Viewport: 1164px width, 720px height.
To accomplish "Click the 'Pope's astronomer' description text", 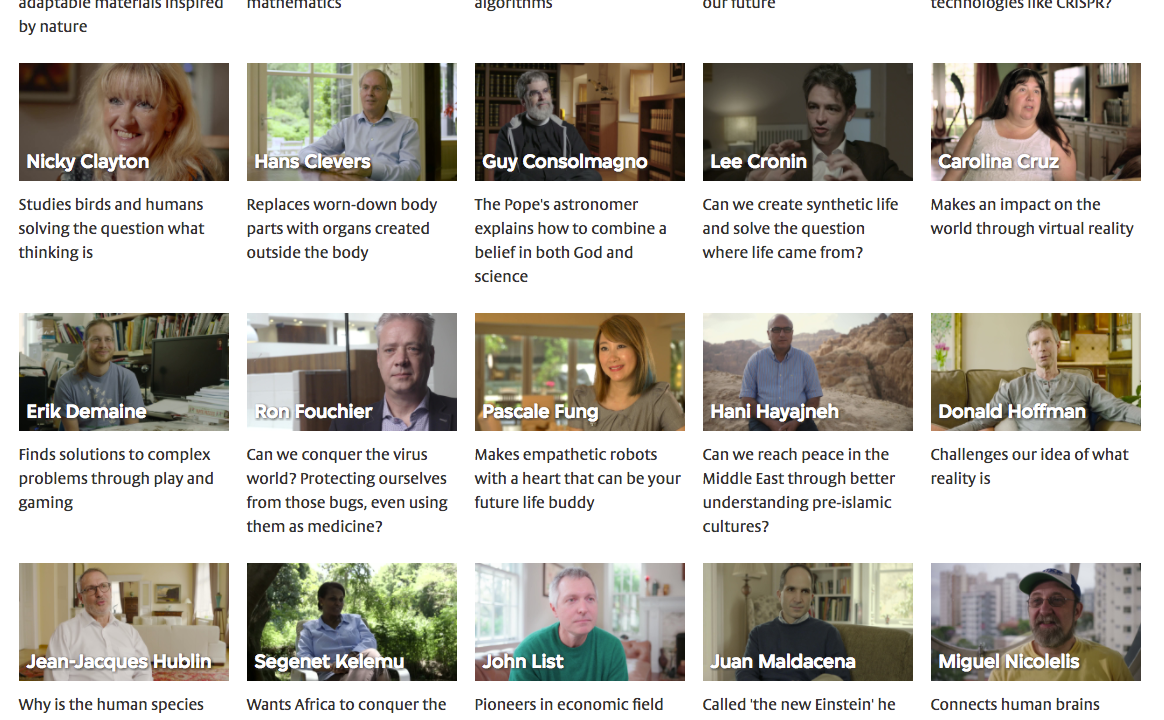I will click(x=571, y=240).
